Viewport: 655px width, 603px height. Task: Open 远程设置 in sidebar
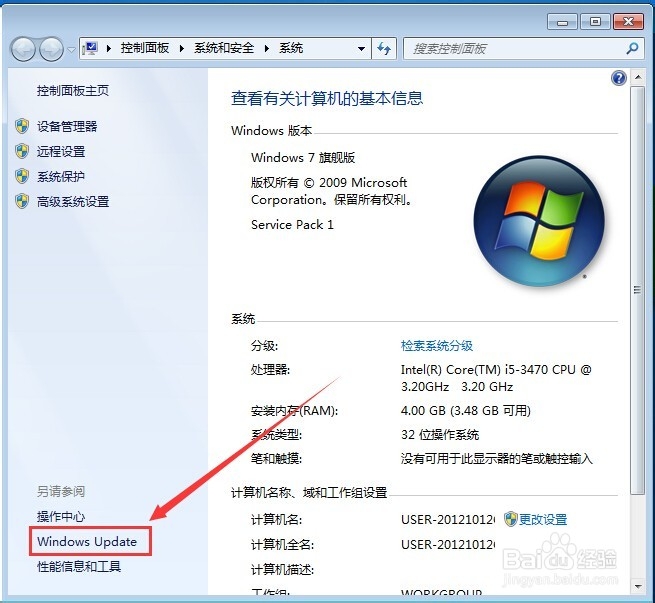61,151
